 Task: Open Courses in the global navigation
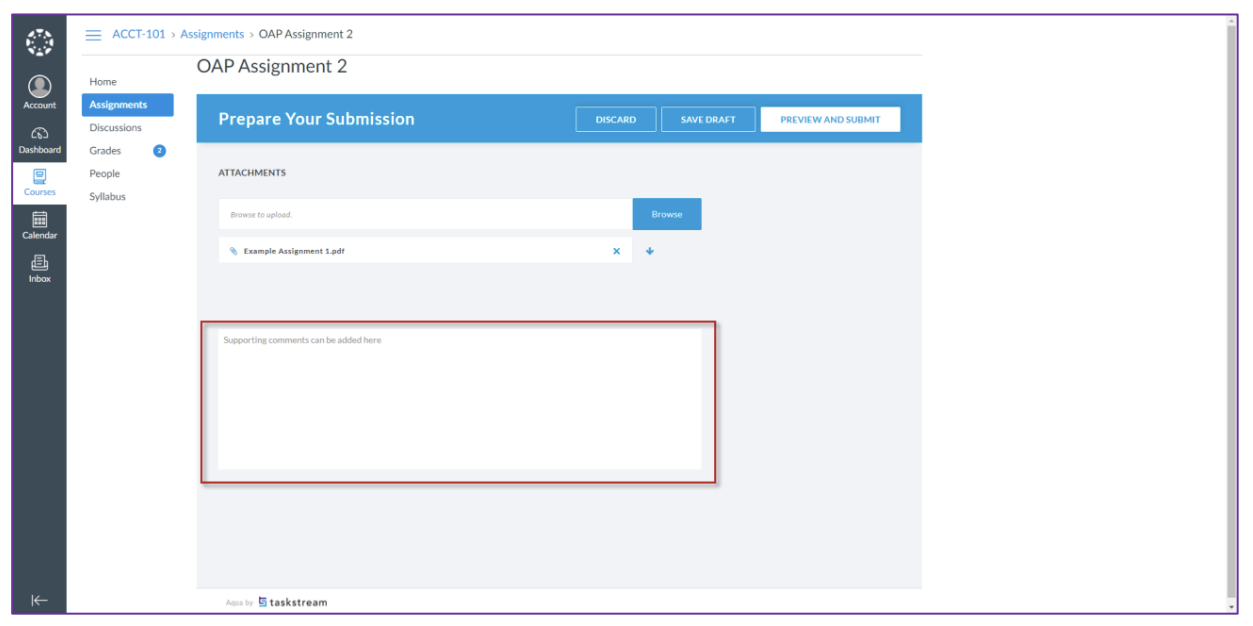click(x=39, y=182)
